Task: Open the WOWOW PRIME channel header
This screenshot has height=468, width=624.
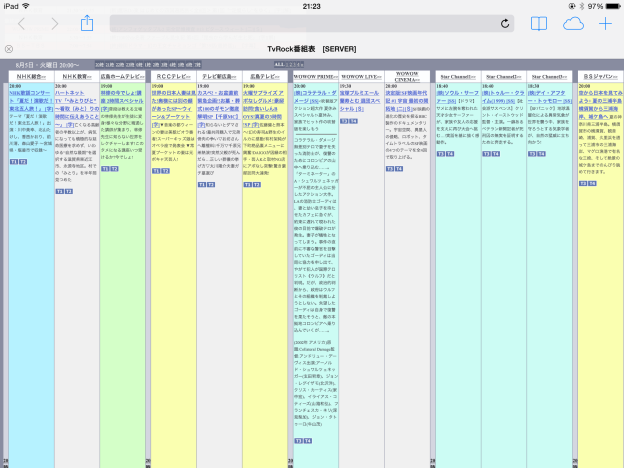Action: 316,76
